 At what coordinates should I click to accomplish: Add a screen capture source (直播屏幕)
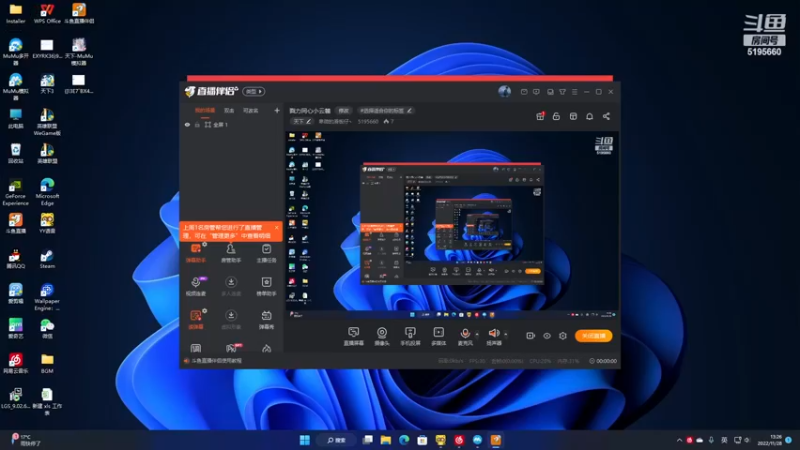[x=354, y=336]
